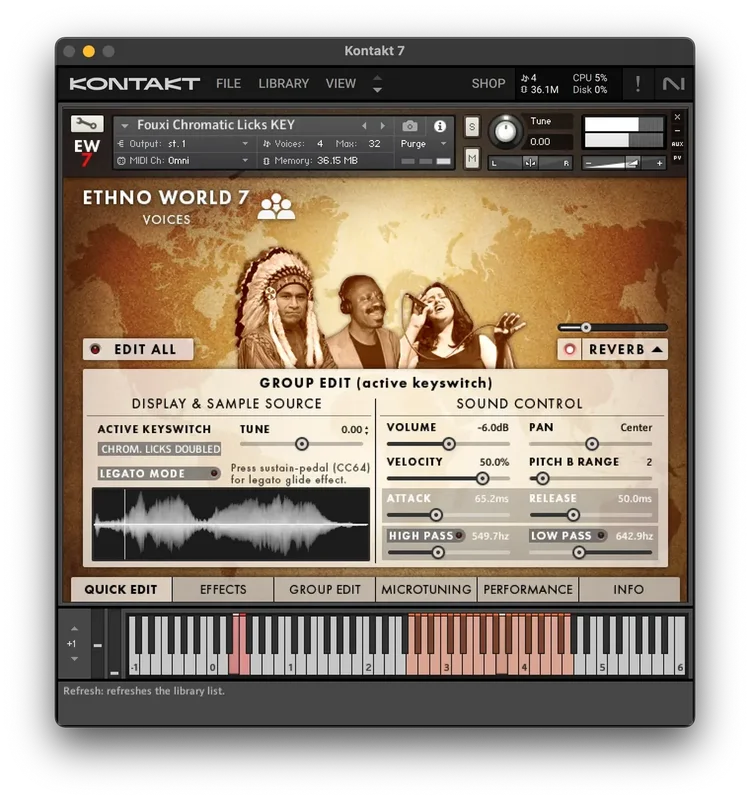Center the pan with the middle pan icon
The height and width of the screenshot is (800, 750).
click(x=530, y=163)
